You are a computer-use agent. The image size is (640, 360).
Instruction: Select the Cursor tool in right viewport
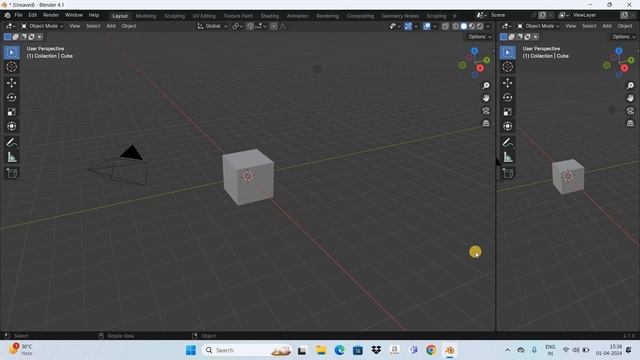coord(507,67)
